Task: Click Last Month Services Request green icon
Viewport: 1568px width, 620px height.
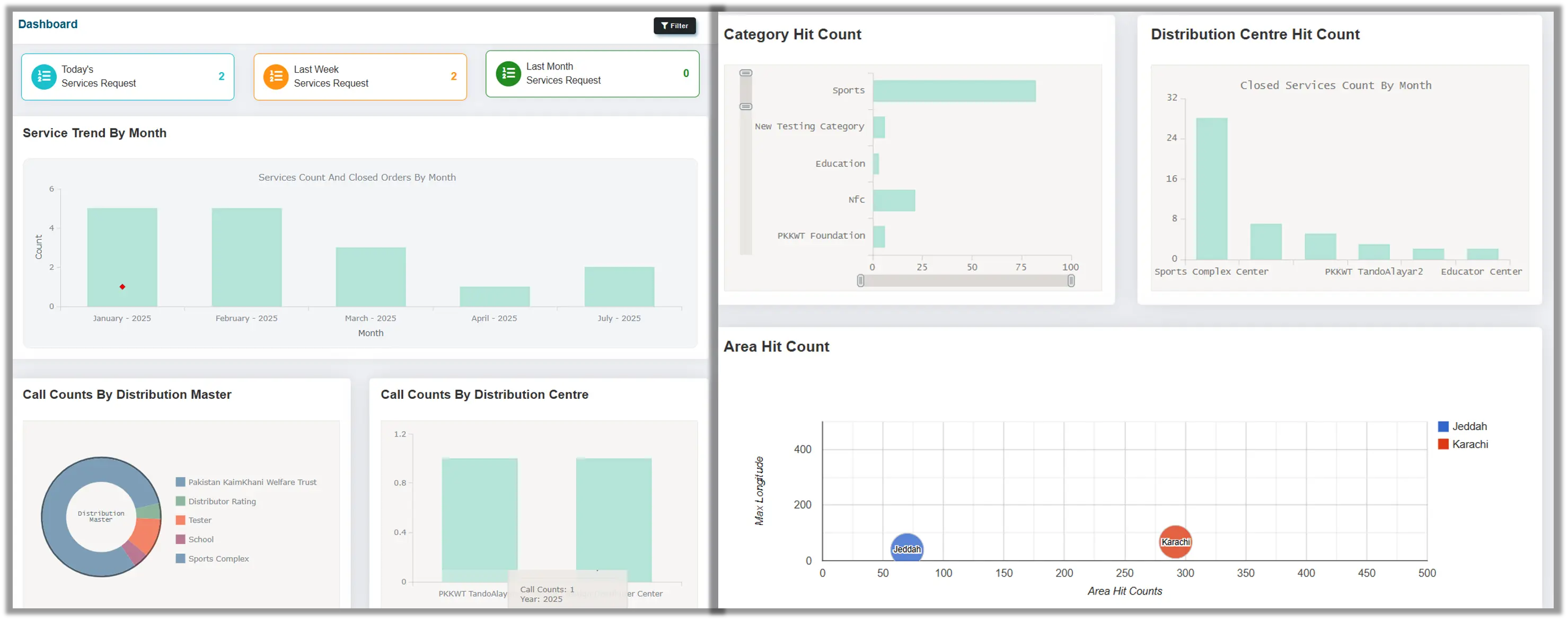Action: click(508, 74)
